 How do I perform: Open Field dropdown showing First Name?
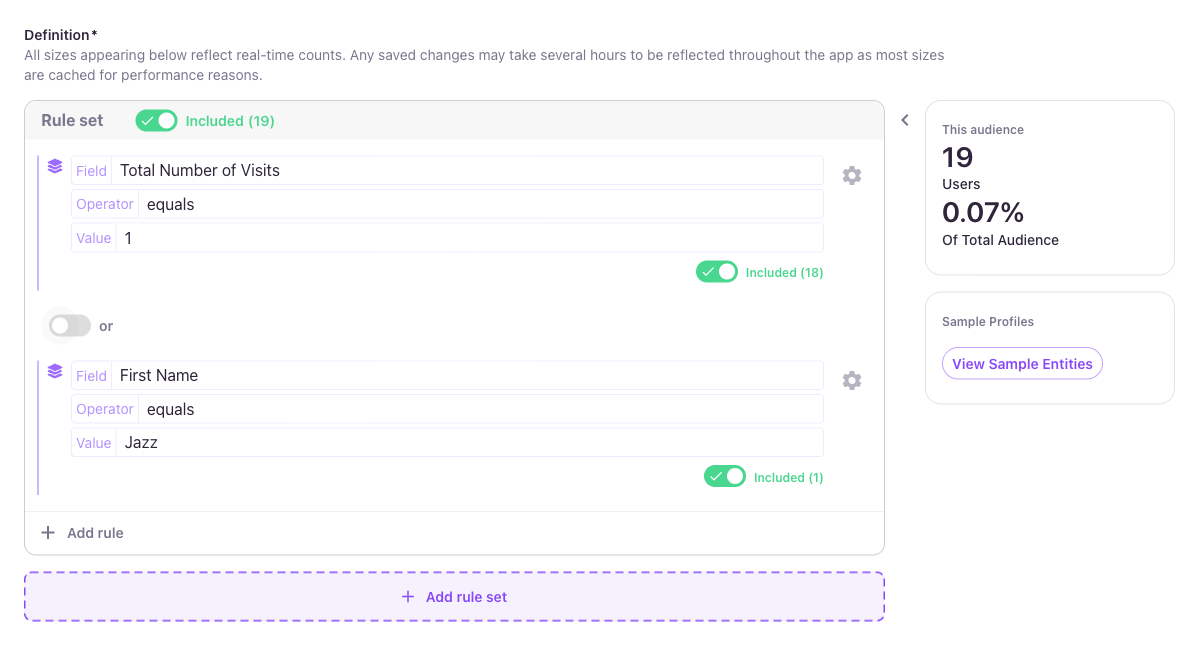(447, 375)
